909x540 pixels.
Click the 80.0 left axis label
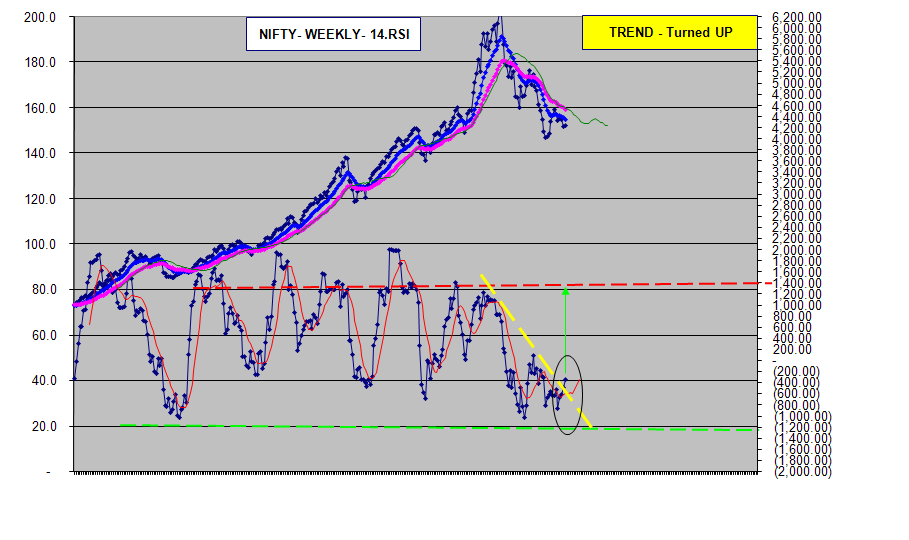point(44,289)
